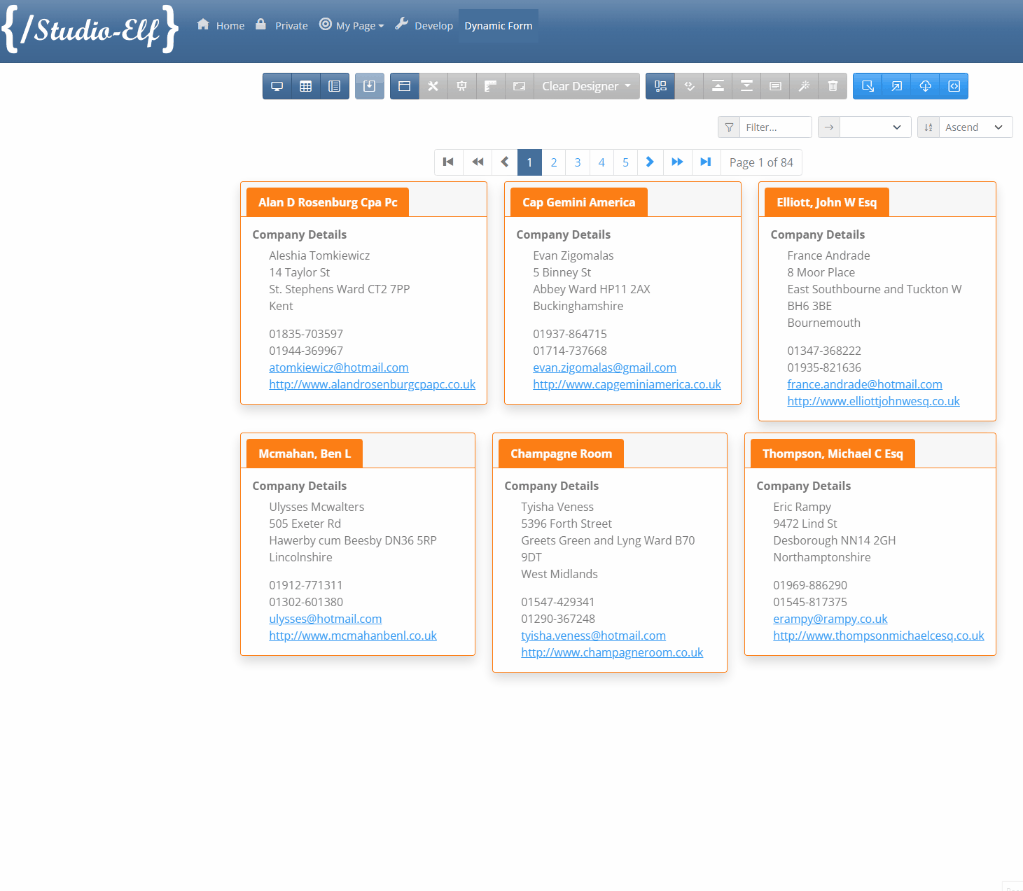This screenshot has width=1023, height=891.
Task: Click the code brackets blue icon
Action: (954, 86)
